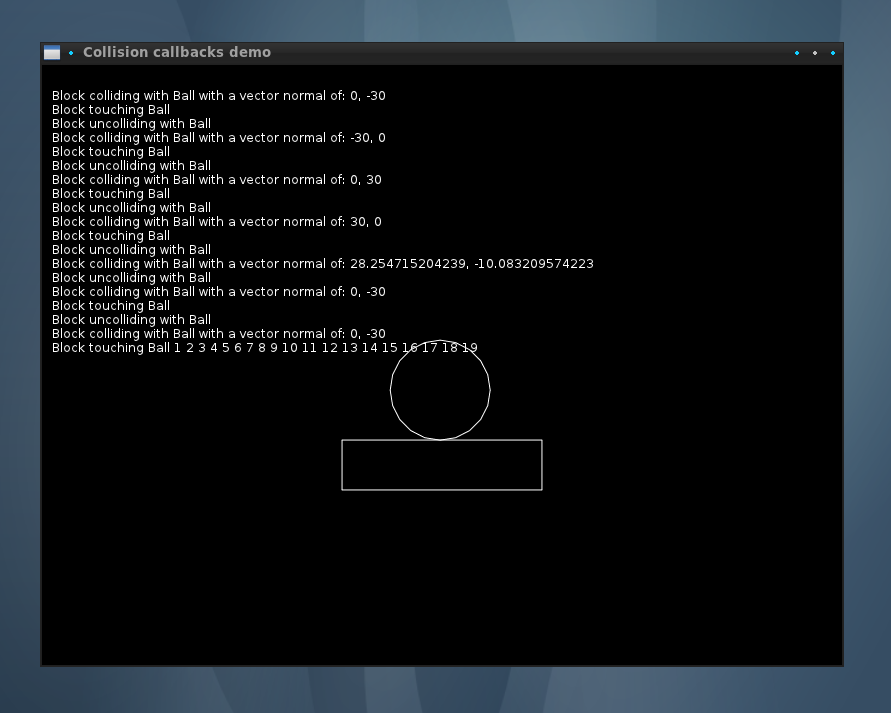The height and width of the screenshot is (713, 891).
Task: Click the number 19 ending the touching counter
Action: [469, 348]
